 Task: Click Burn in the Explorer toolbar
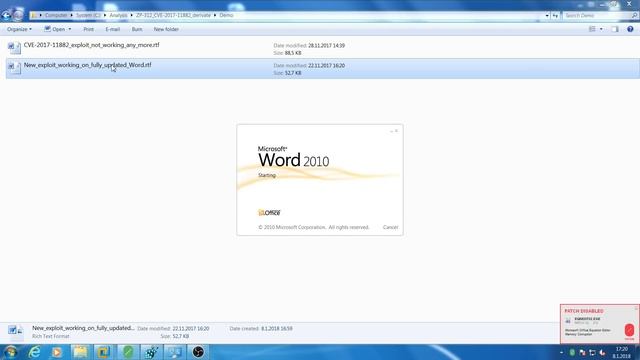[x=137, y=29]
